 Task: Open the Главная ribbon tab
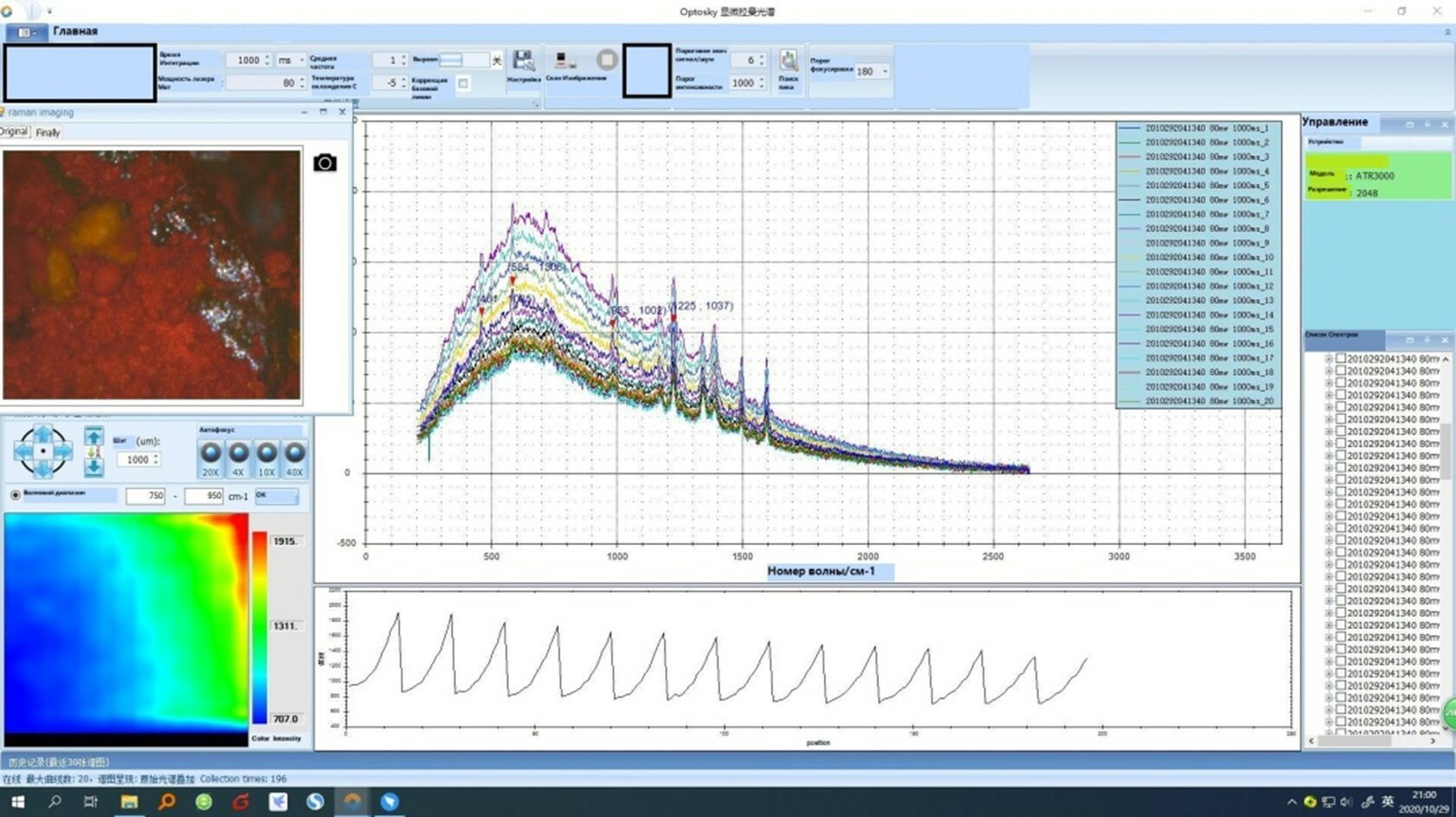tap(75, 31)
